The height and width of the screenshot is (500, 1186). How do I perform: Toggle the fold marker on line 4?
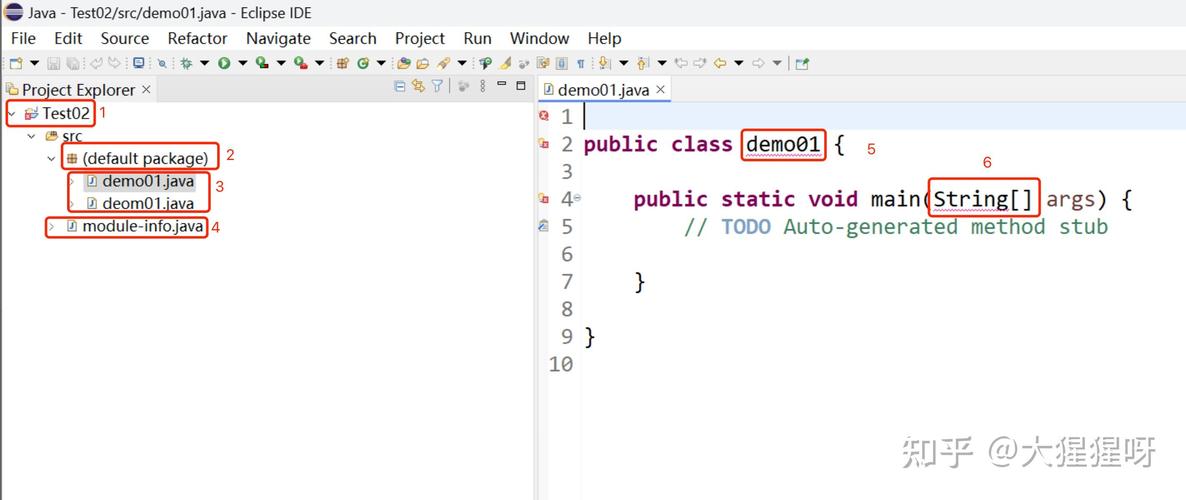[x=577, y=198]
